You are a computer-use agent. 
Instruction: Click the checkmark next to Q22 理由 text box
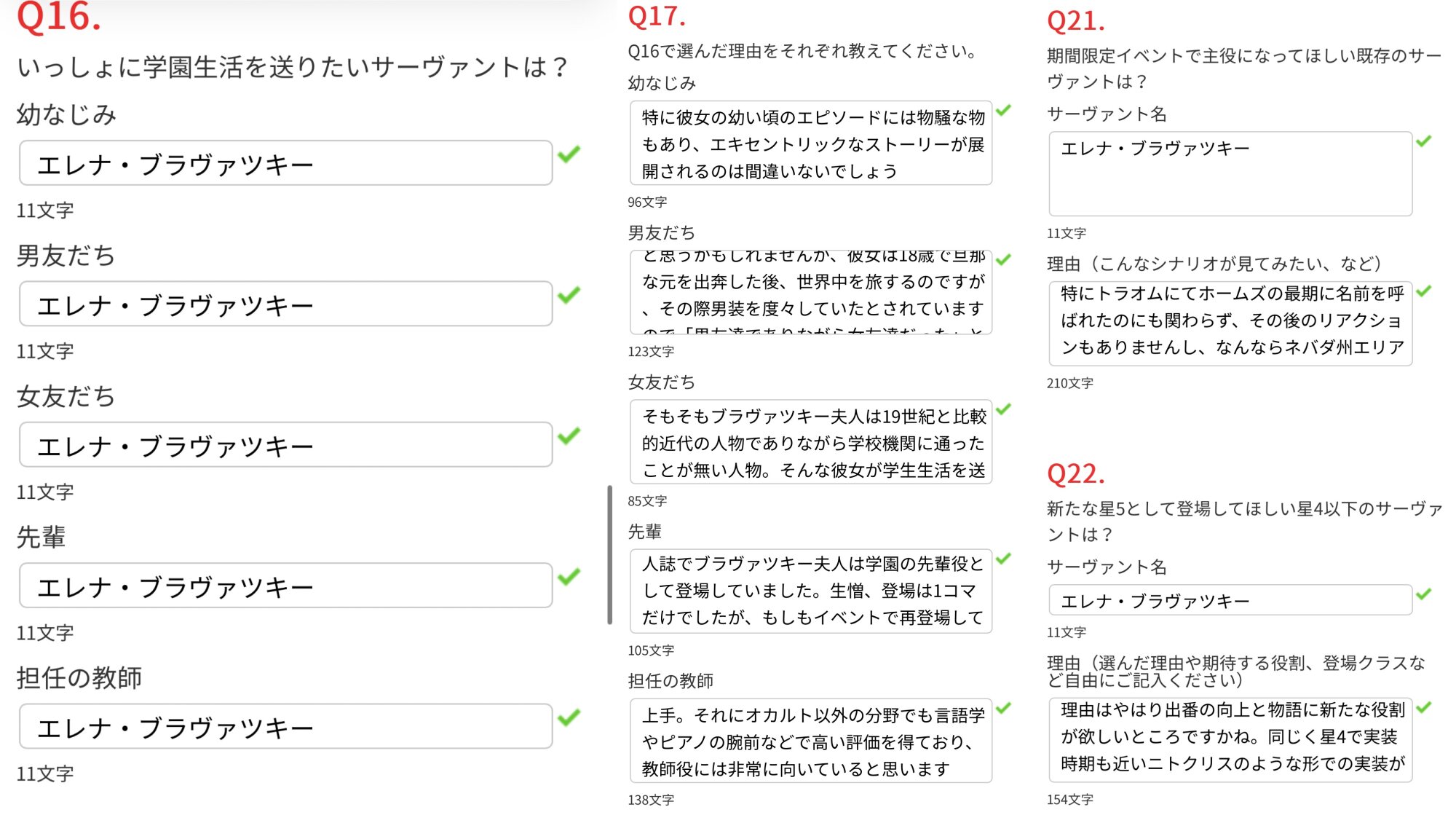[1423, 707]
